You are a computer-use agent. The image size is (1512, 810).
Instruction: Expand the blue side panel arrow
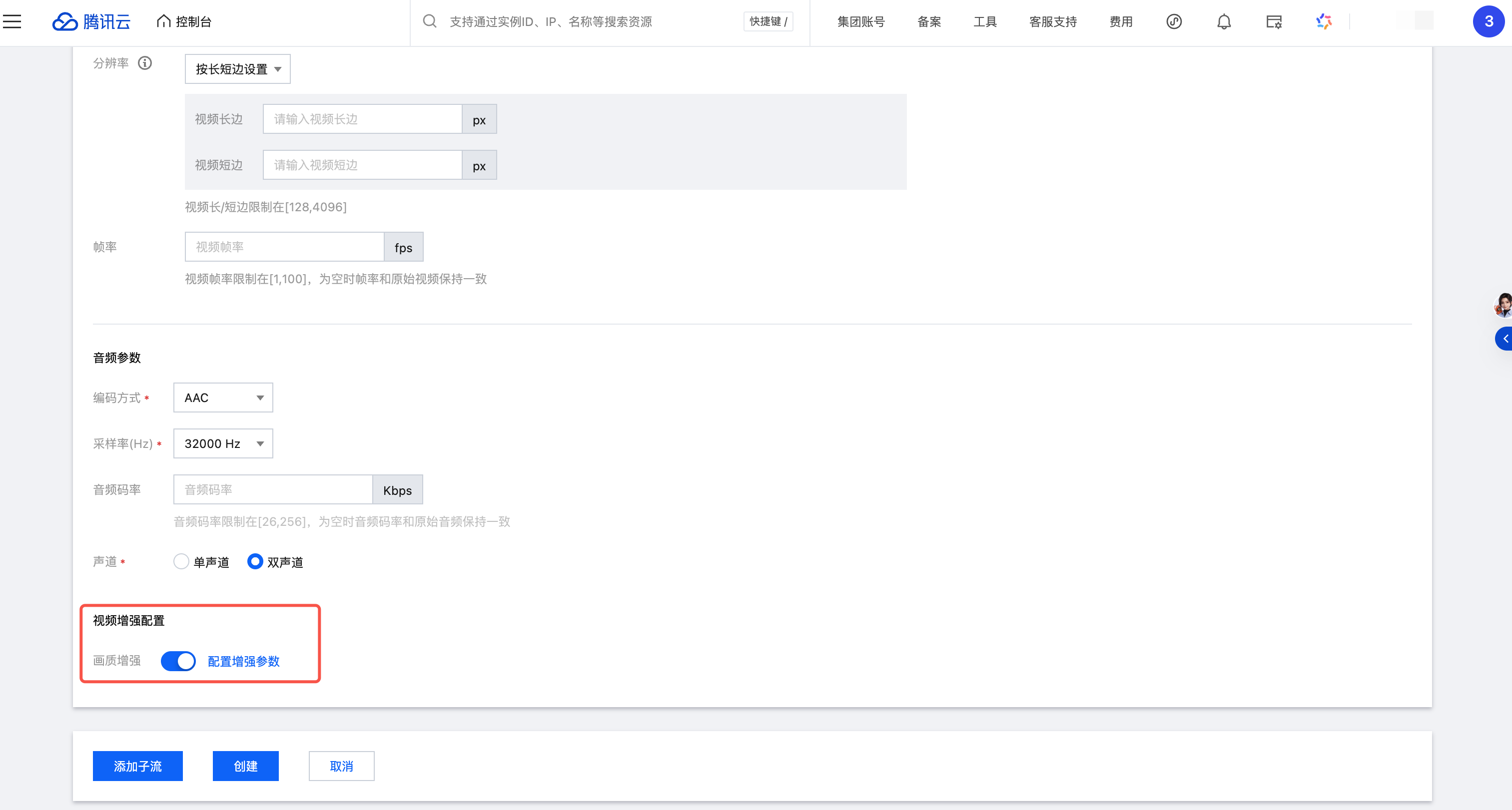pos(1504,339)
